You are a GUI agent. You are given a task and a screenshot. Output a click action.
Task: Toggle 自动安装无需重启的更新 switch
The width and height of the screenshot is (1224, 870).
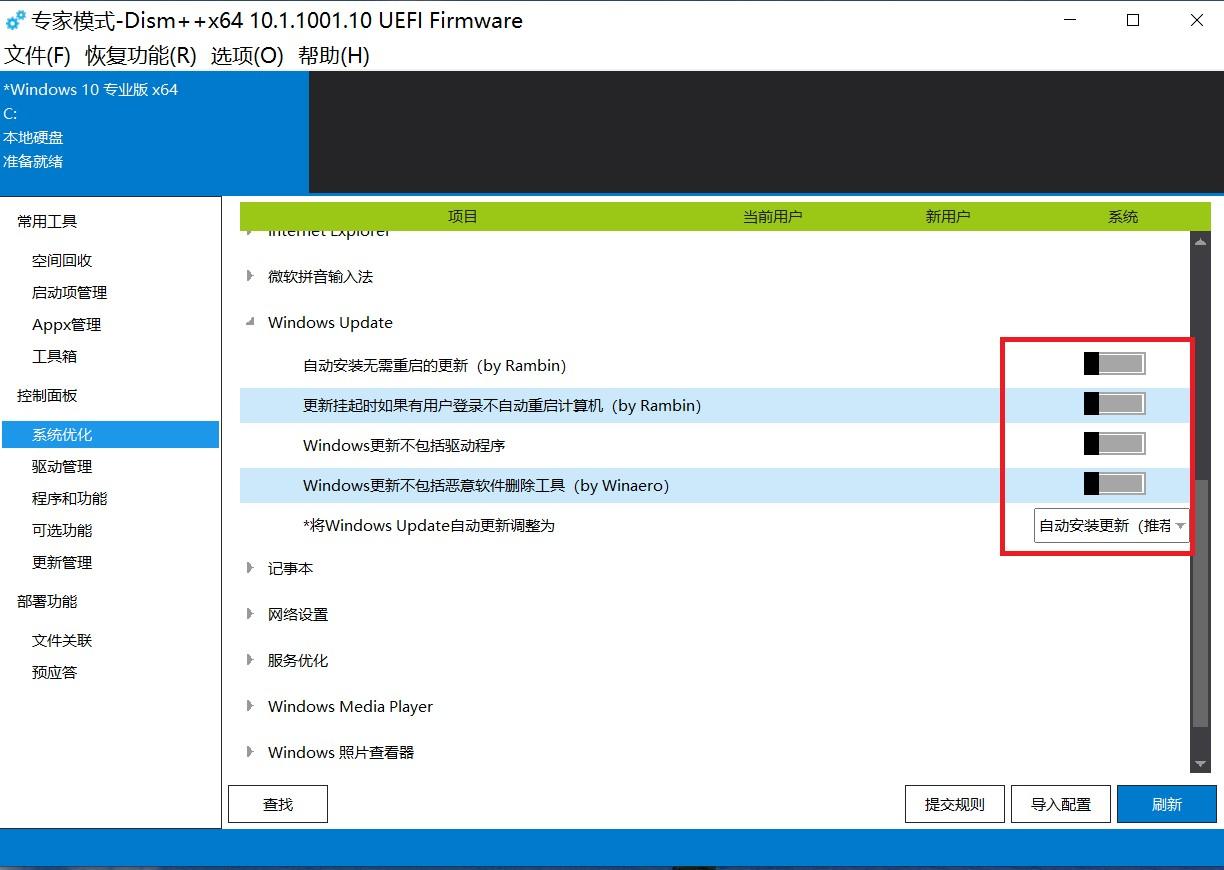tap(1114, 363)
